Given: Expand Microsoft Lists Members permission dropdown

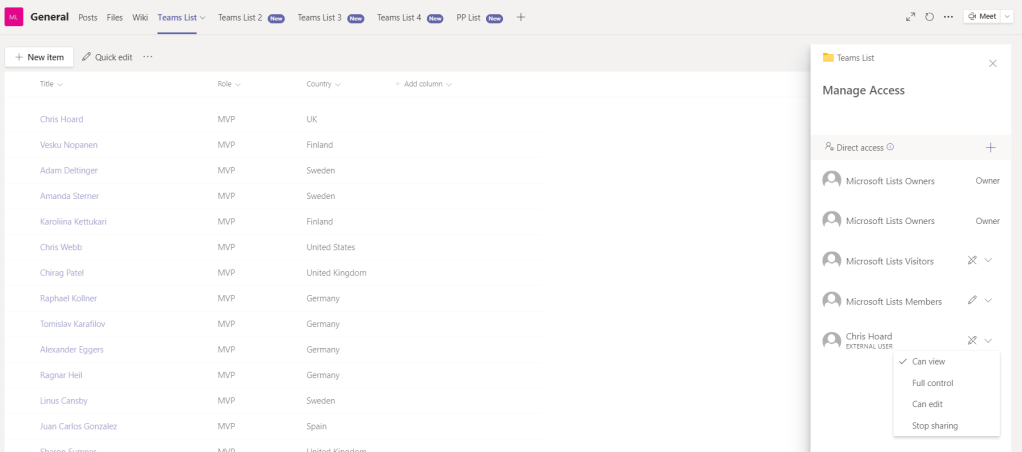Looking at the screenshot, I should [x=988, y=300].
